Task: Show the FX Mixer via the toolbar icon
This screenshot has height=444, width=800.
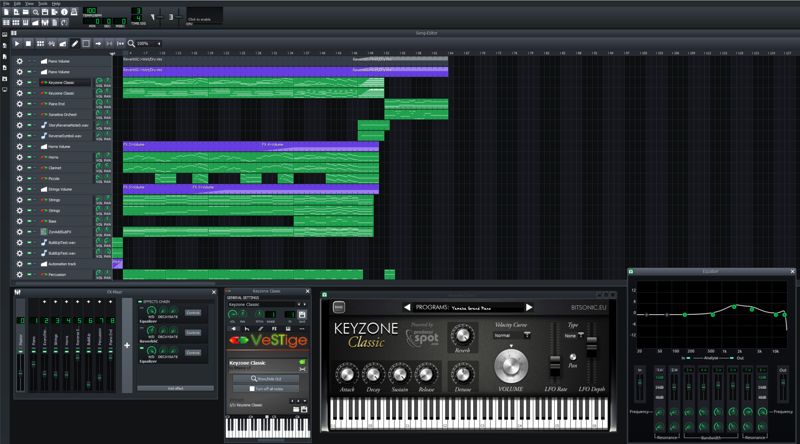Action: tap(45, 22)
